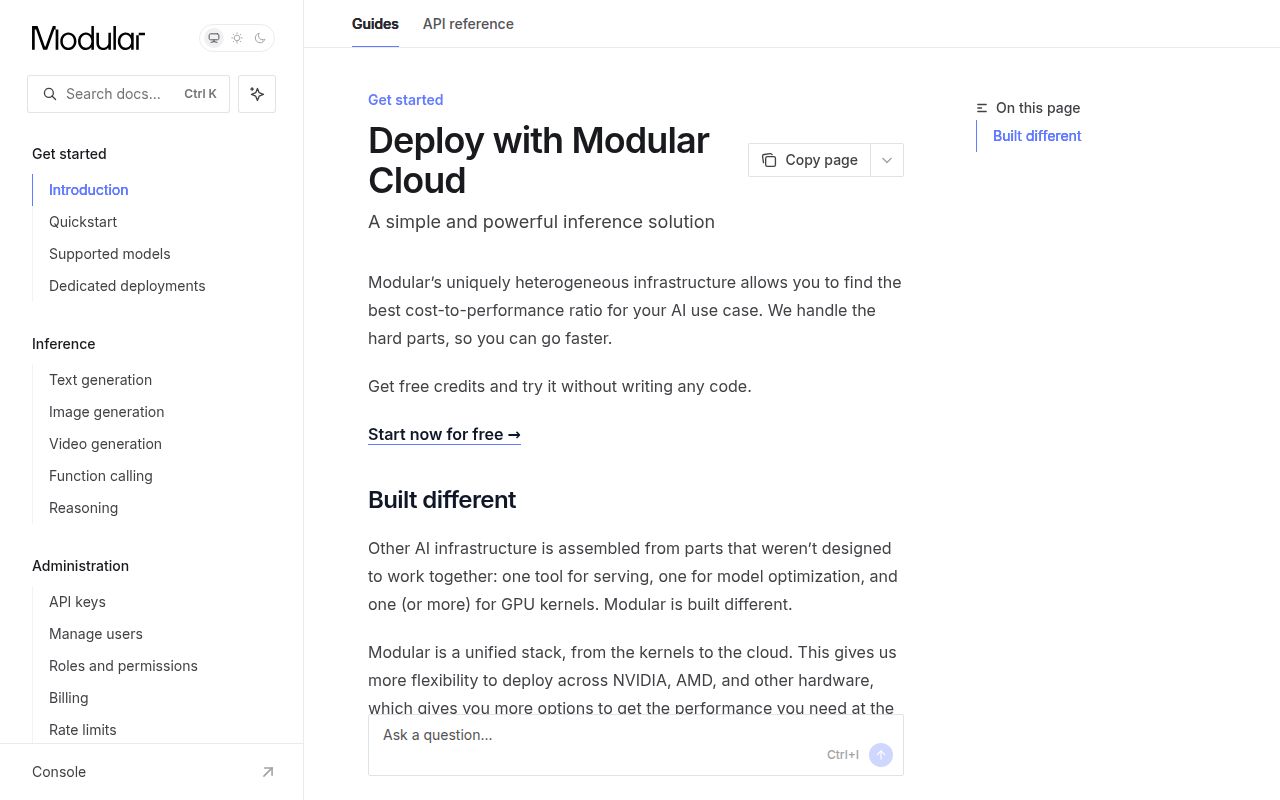Click the Get started breadcrumb
Screen dimensions: 1280x800
click(405, 100)
